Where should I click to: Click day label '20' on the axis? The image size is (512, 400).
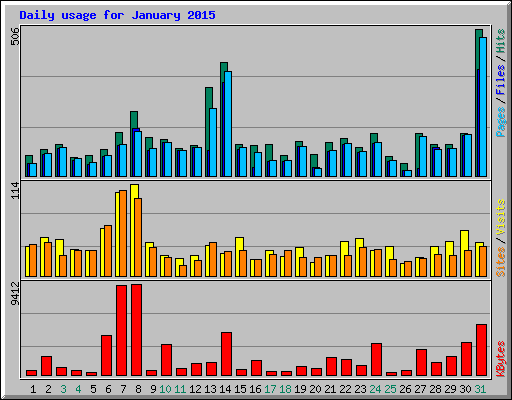click(315, 389)
